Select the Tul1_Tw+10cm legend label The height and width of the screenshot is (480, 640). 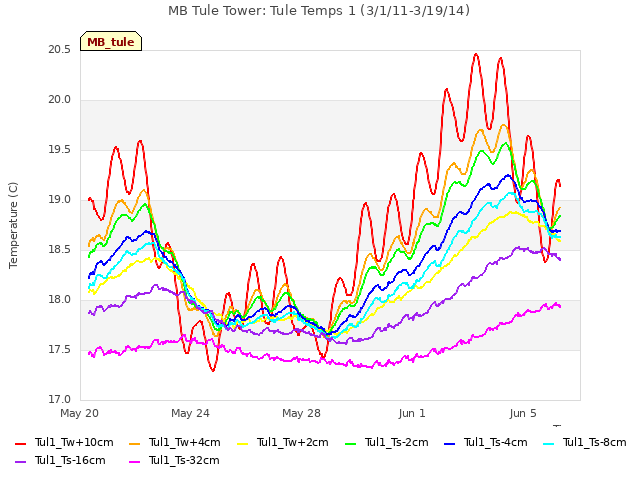[x=74, y=442]
